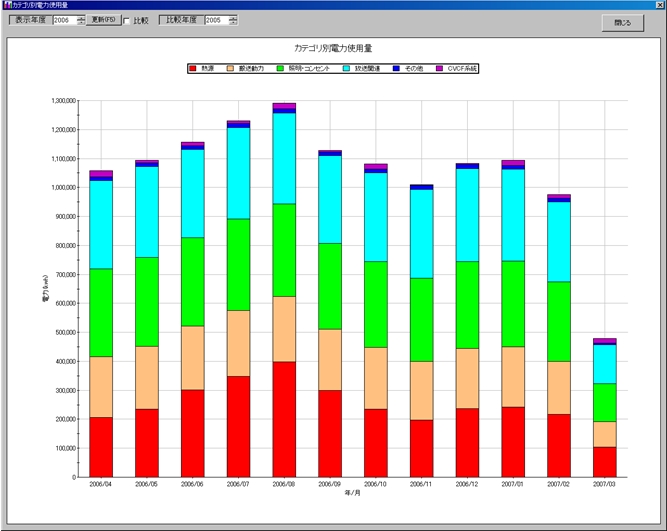The height and width of the screenshot is (531, 667).
Task: Click the 100,000 y-axis value
Action: click(66, 448)
